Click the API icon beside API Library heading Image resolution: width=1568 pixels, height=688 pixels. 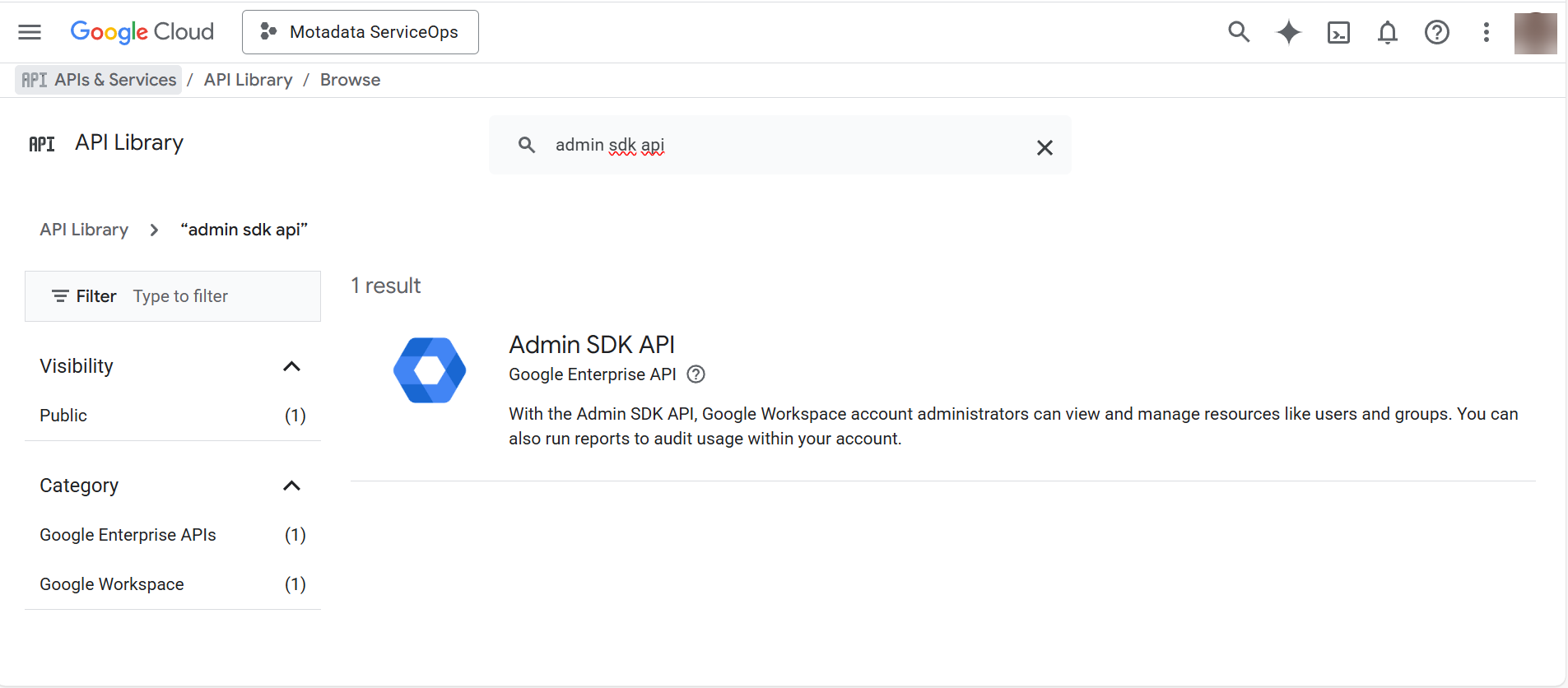point(42,144)
